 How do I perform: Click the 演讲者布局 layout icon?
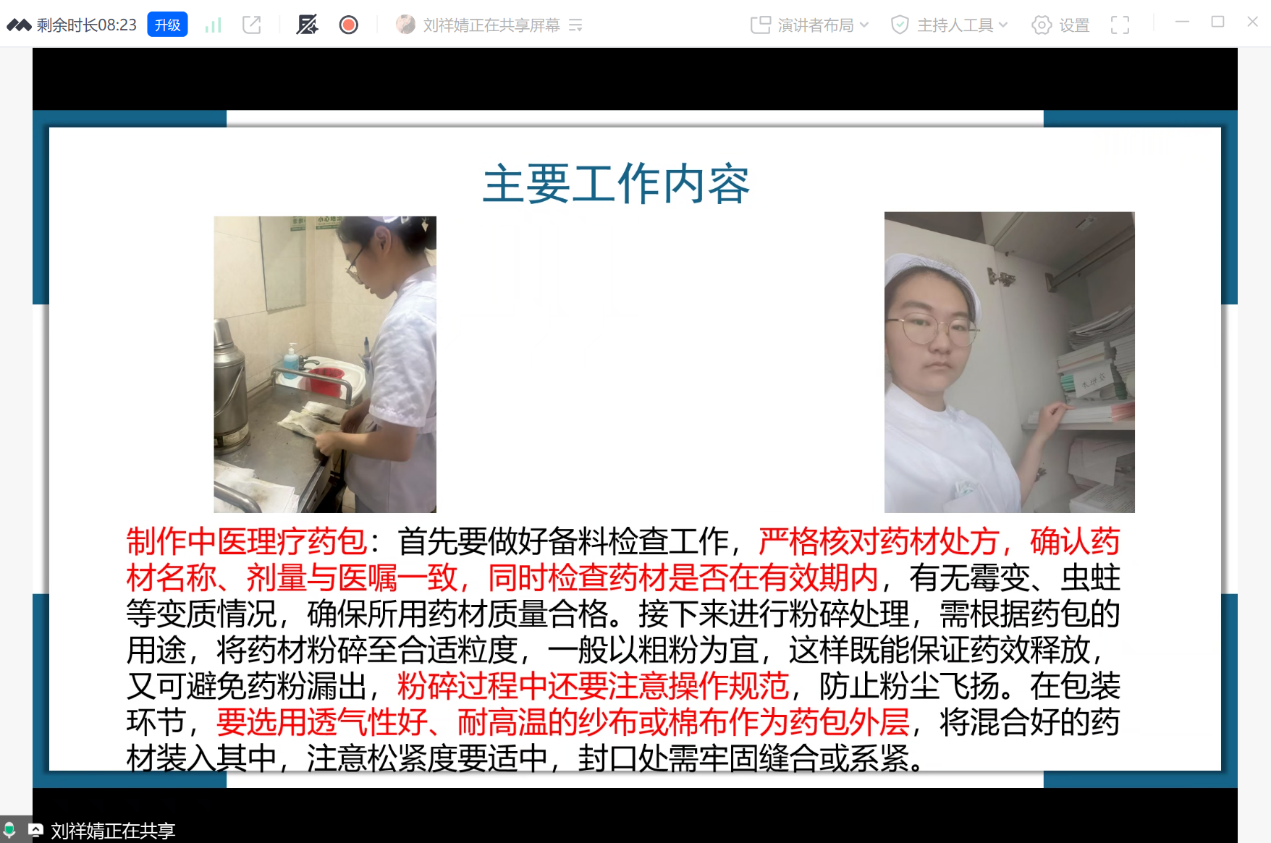pyautogui.click(x=761, y=25)
